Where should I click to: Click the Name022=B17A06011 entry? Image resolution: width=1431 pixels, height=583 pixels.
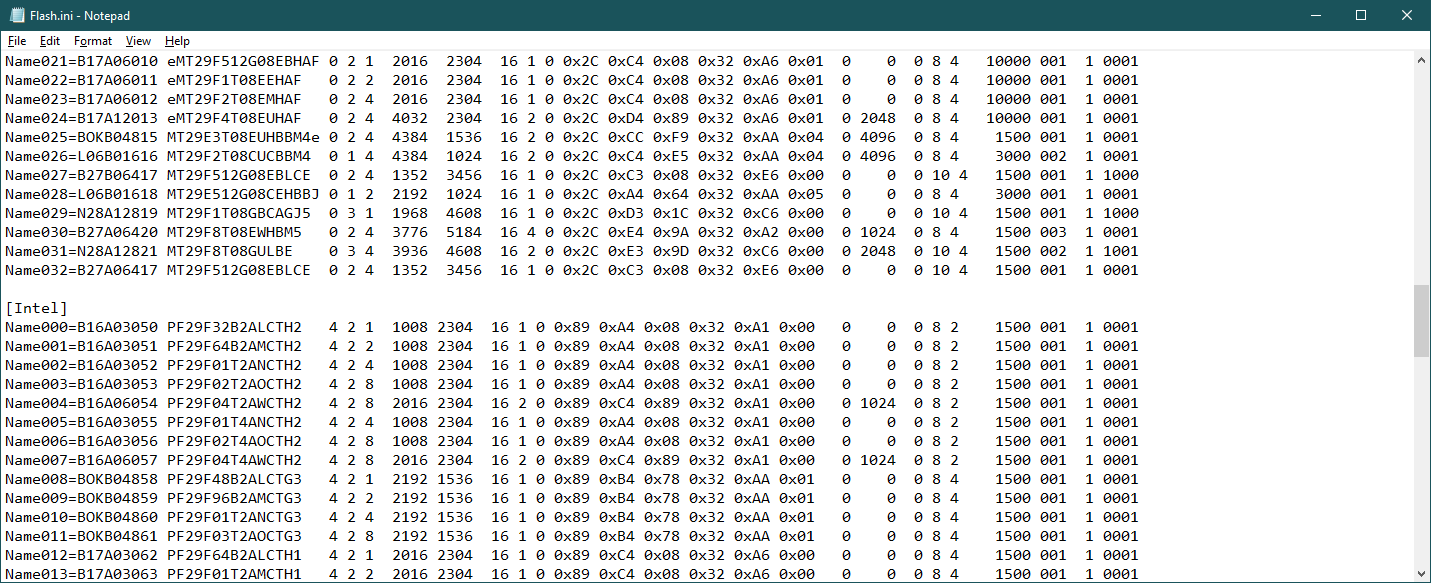(81, 80)
